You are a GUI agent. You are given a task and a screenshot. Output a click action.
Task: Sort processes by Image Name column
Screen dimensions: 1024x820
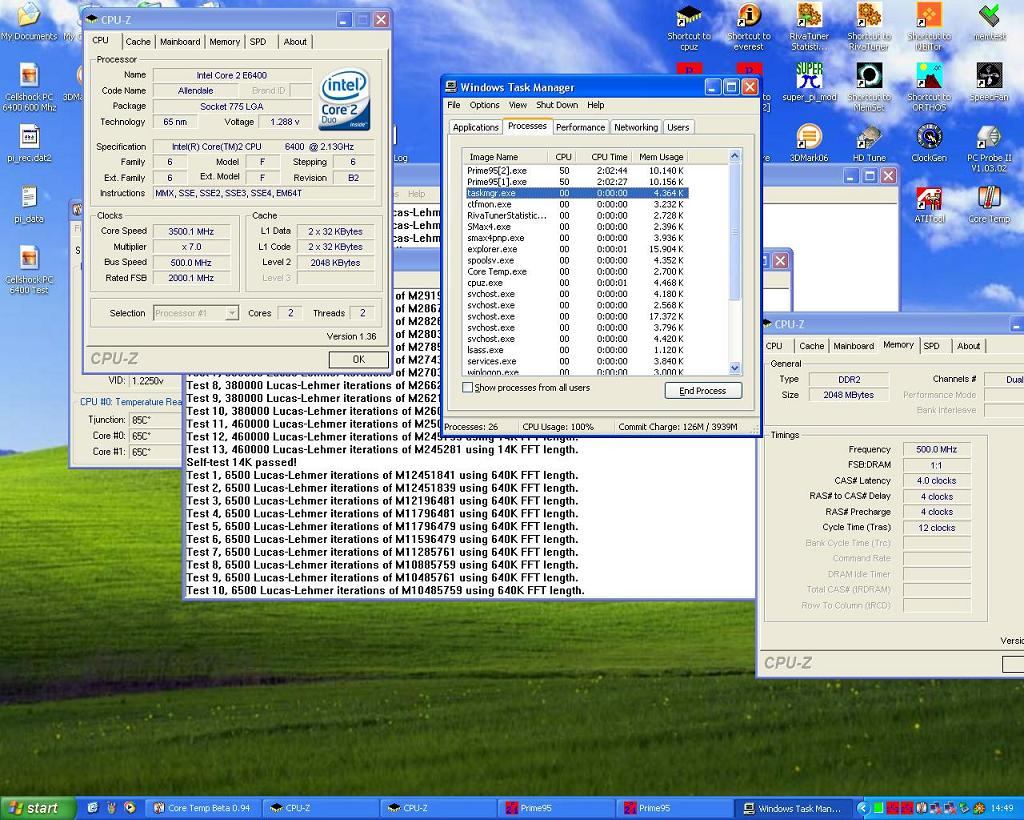click(505, 157)
